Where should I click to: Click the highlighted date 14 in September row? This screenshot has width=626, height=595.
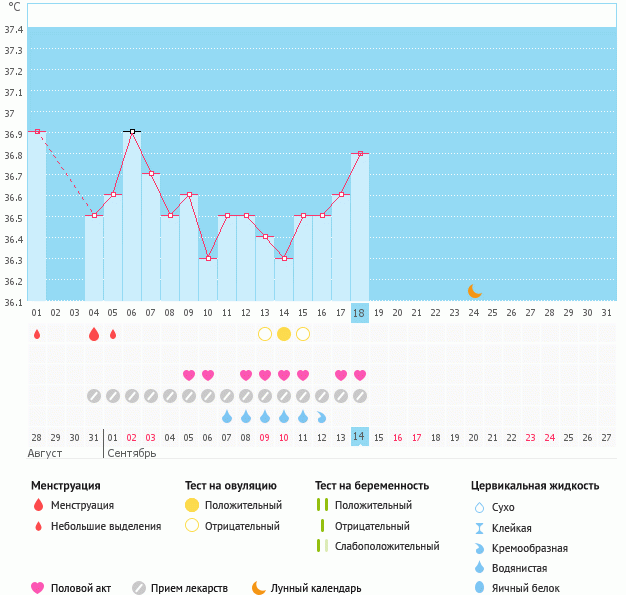[360, 437]
